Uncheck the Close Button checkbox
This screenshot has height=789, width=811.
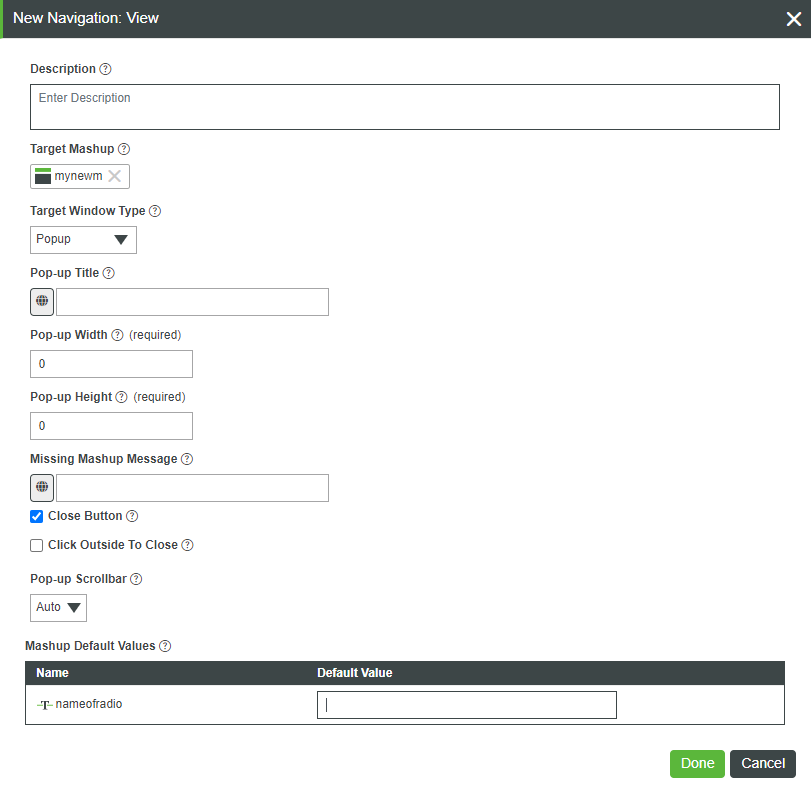coord(36,516)
